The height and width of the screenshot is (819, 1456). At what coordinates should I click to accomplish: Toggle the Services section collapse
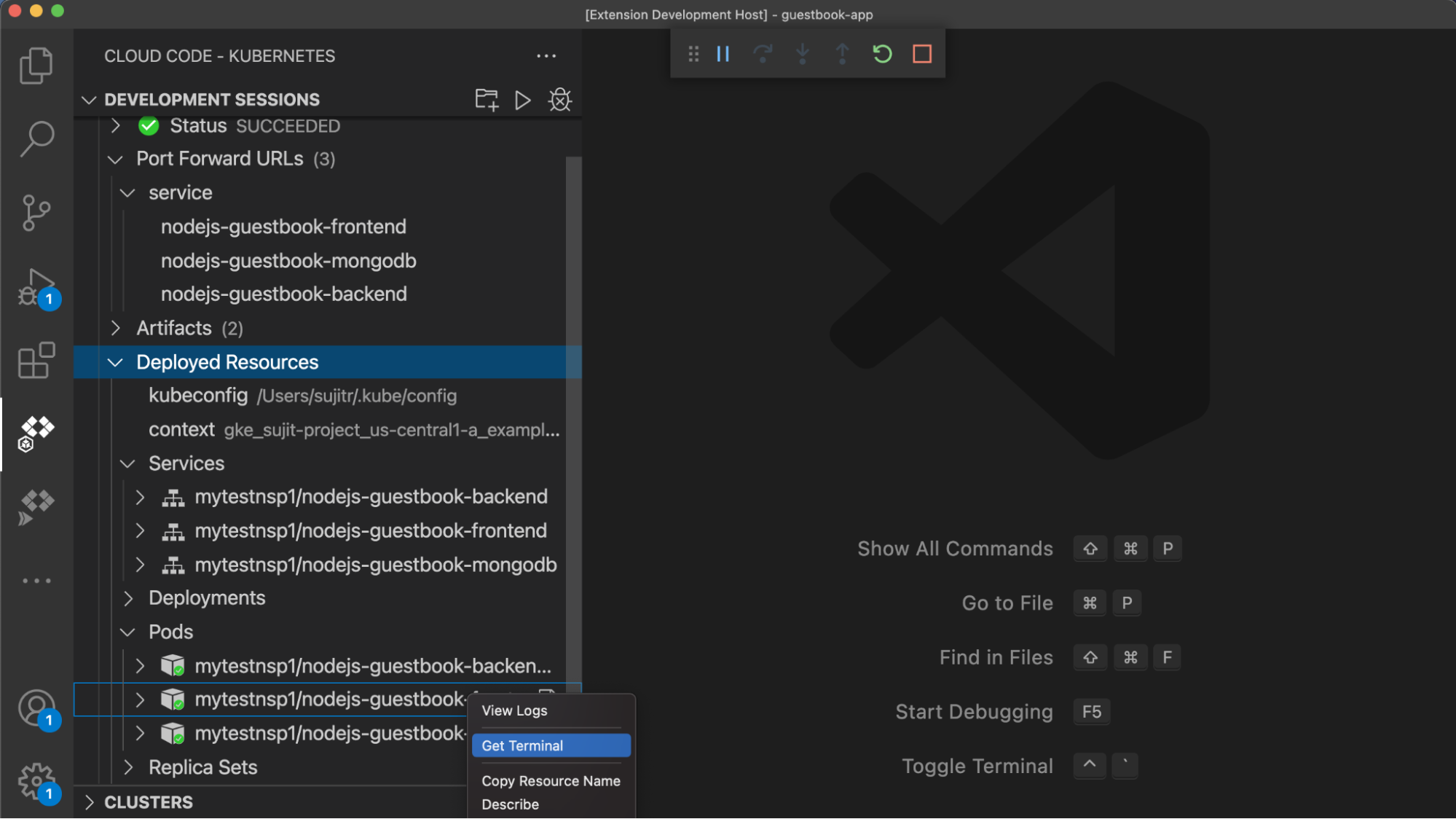point(128,463)
